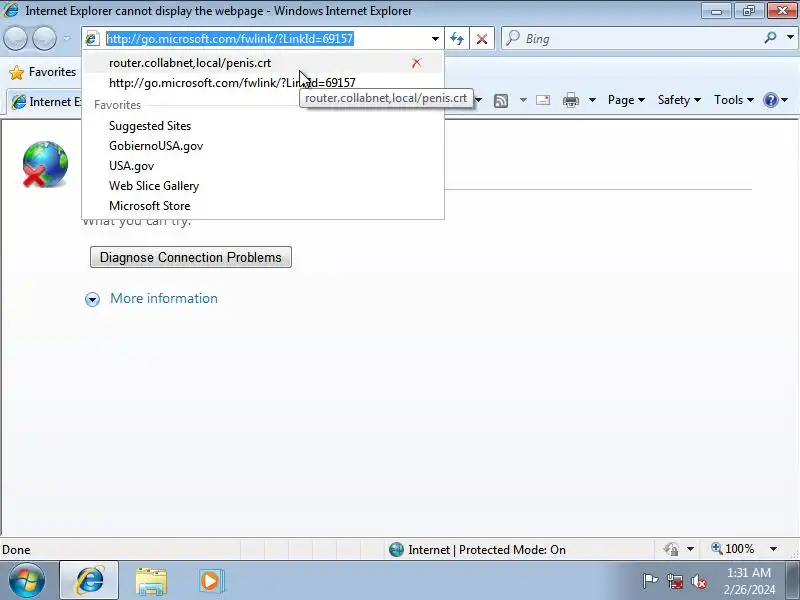Image resolution: width=800 pixels, height=600 pixels.
Task: Open the Safety menu
Action: (679, 100)
